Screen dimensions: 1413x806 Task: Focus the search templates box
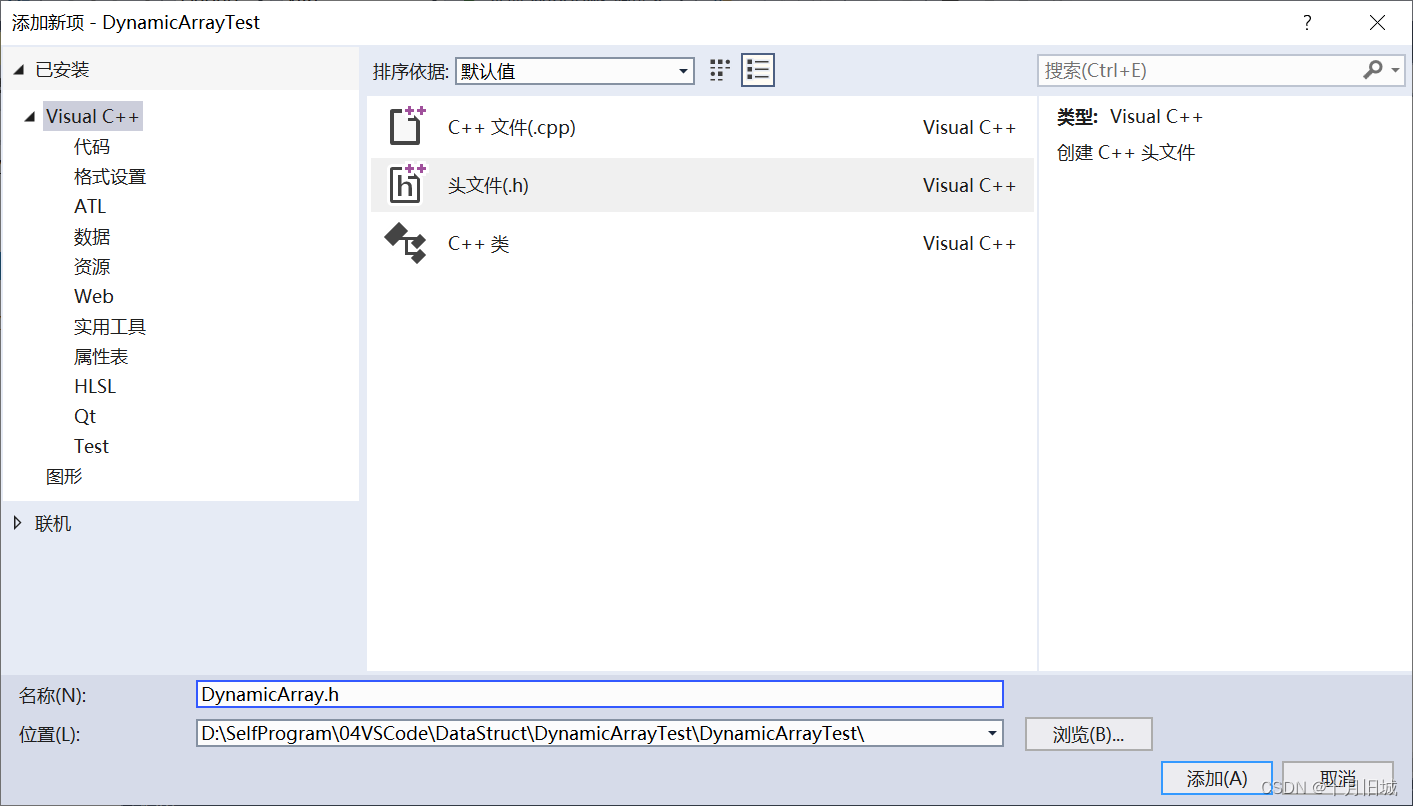(1198, 70)
